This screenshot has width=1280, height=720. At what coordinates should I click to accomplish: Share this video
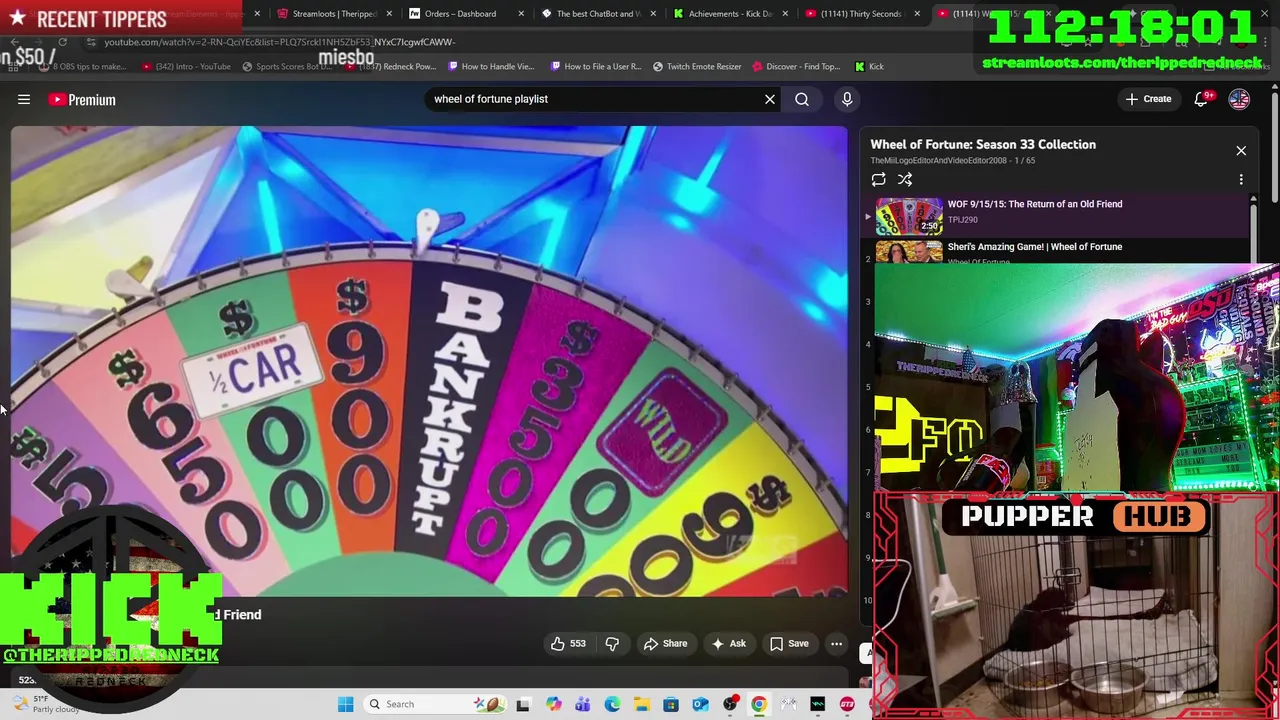coord(665,644)
